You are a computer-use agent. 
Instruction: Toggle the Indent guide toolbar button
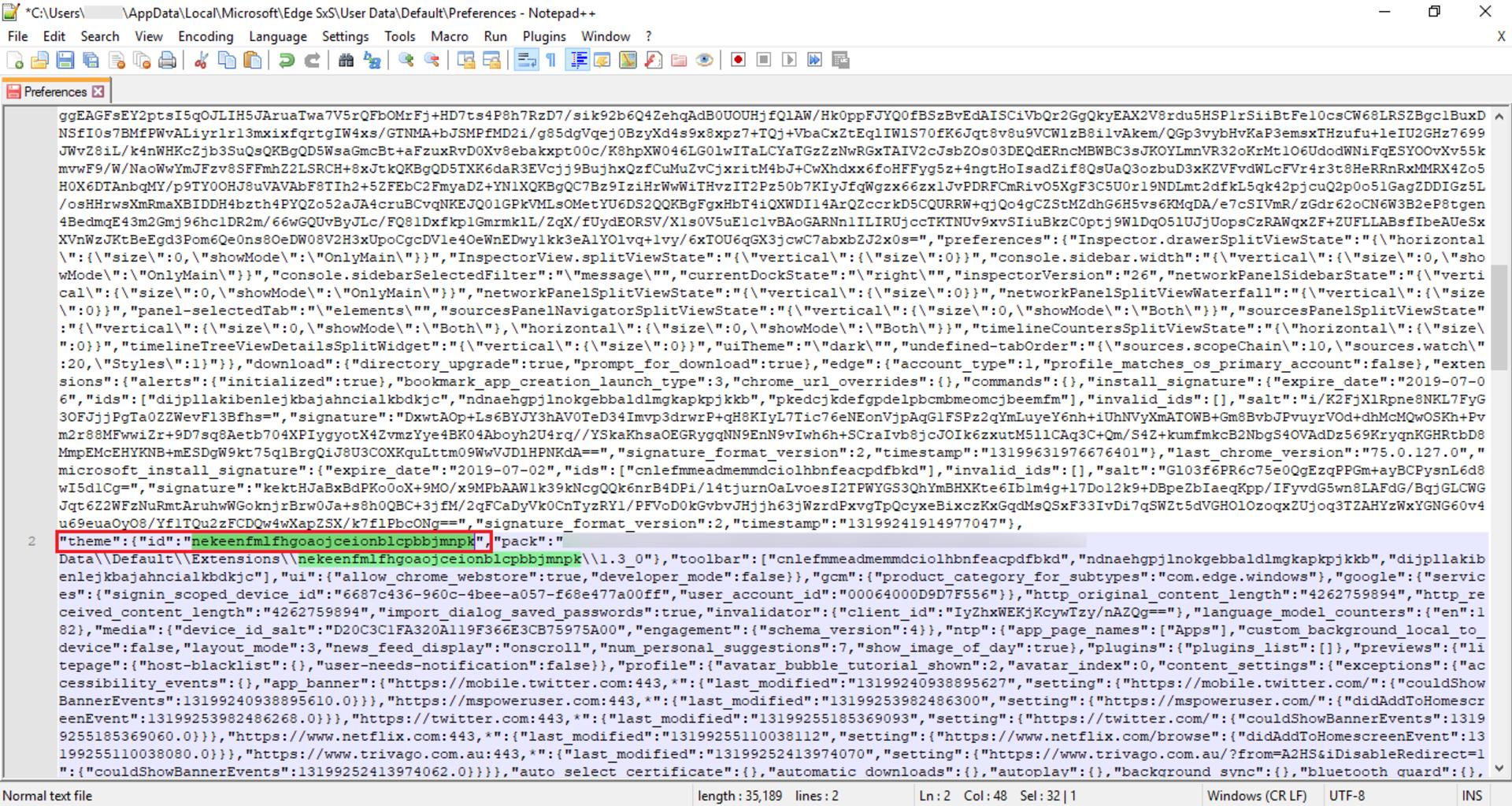[577, 61]
